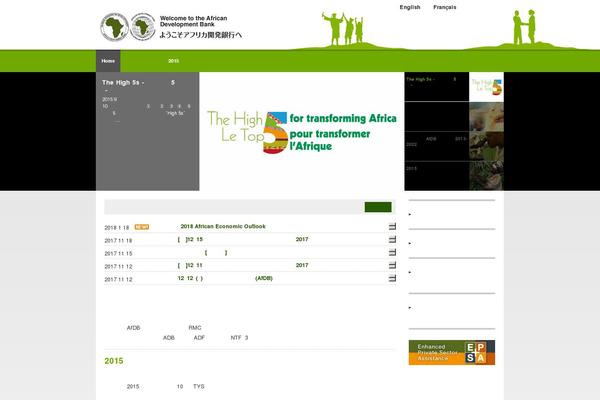
Task: Click the '2017 11 18' news date
Action: (118, 241)
